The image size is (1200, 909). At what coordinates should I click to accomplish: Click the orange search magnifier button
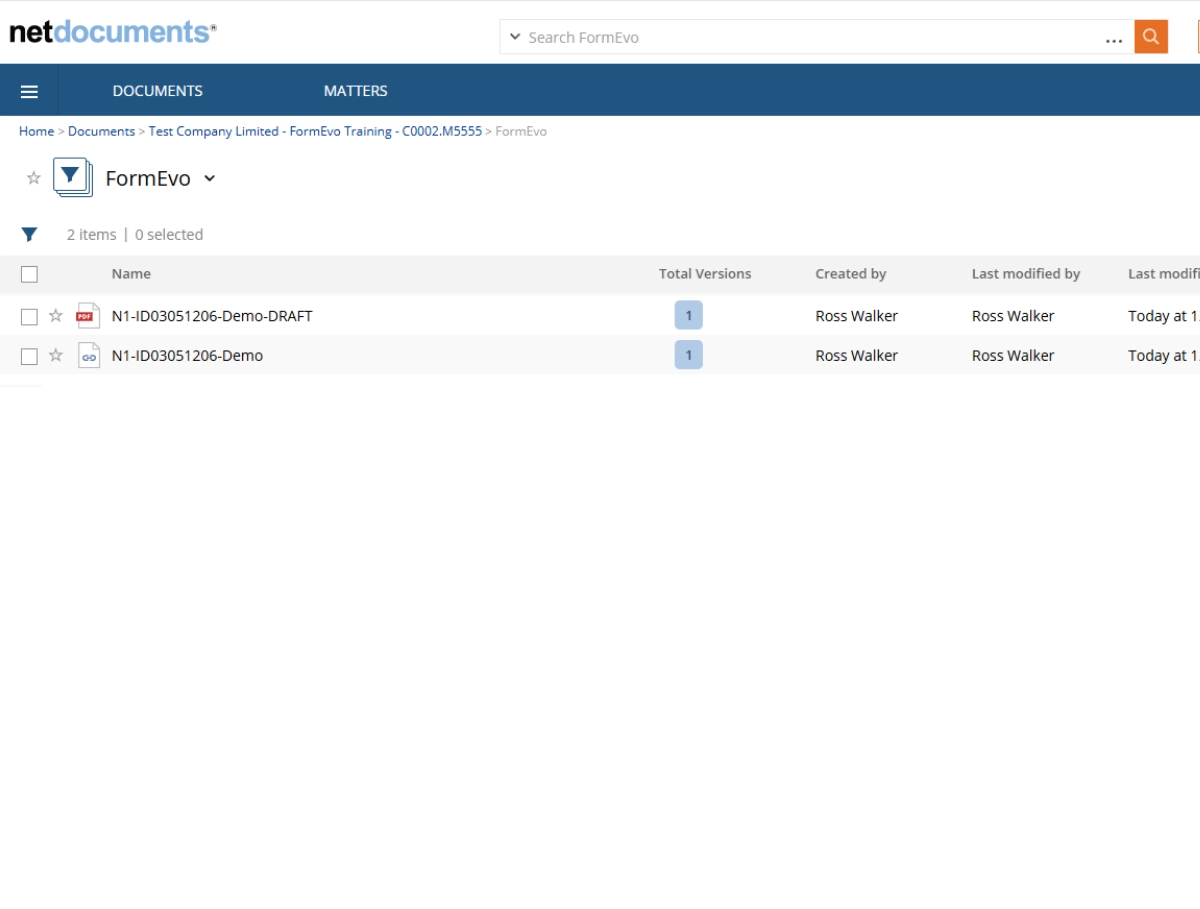pos(1151,37)
